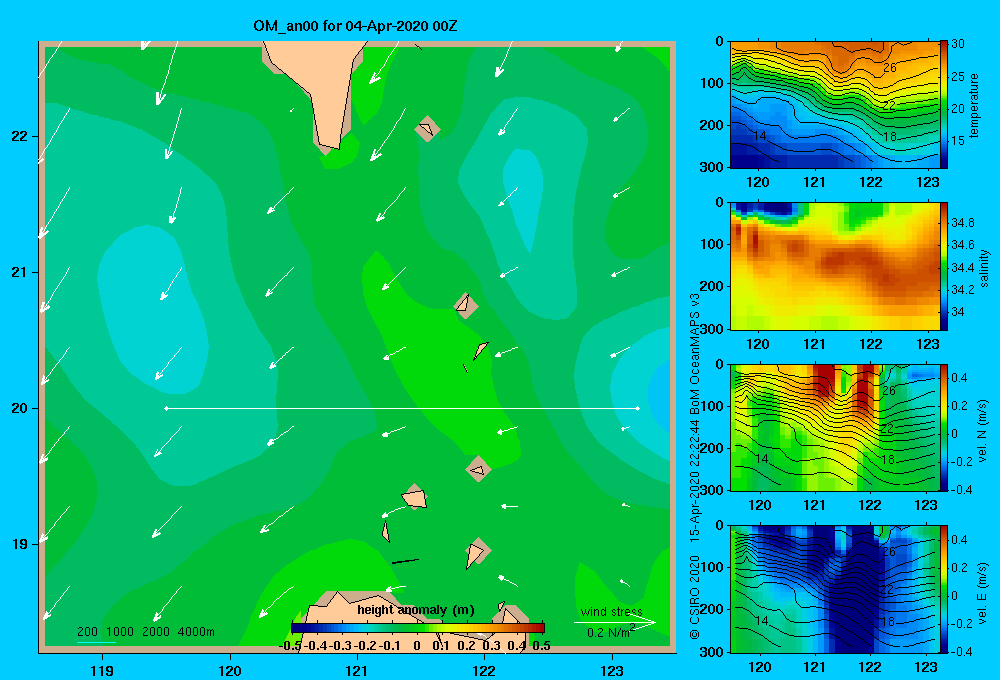Click longitude "123" on main map axis
Screen dimensions: 1000x680
click(612, 670)
